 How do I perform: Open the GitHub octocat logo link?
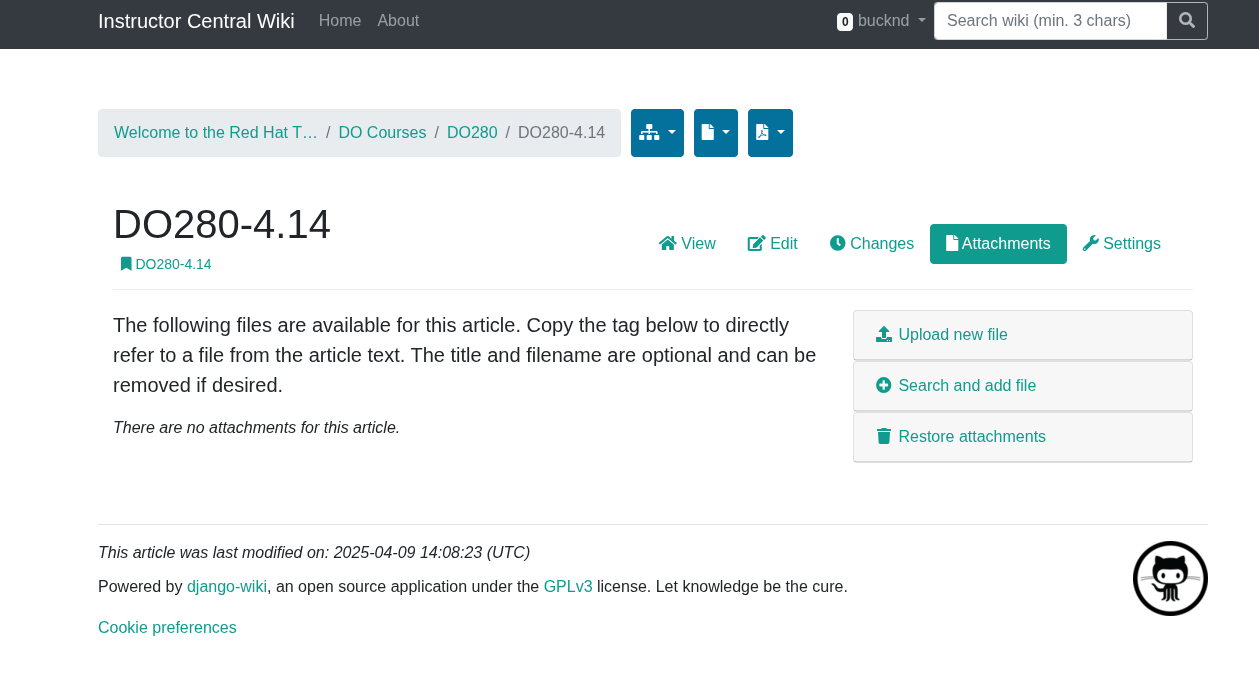pyautogui.click(x=1170, y=579)
